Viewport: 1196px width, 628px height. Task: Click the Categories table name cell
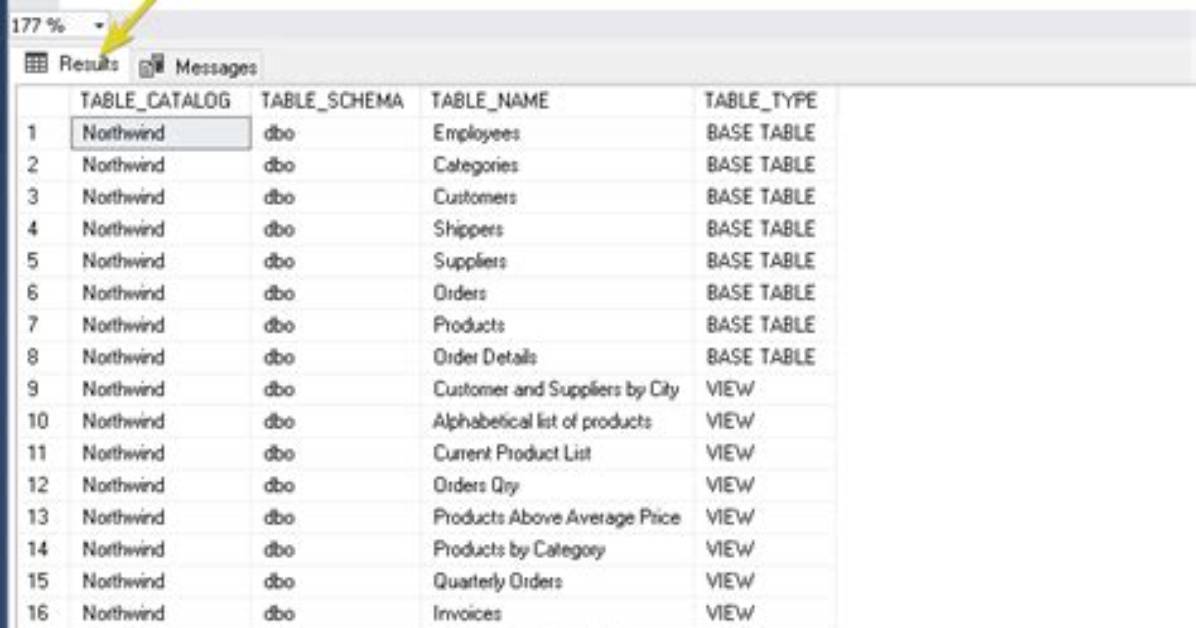click(x=557, y=165)
